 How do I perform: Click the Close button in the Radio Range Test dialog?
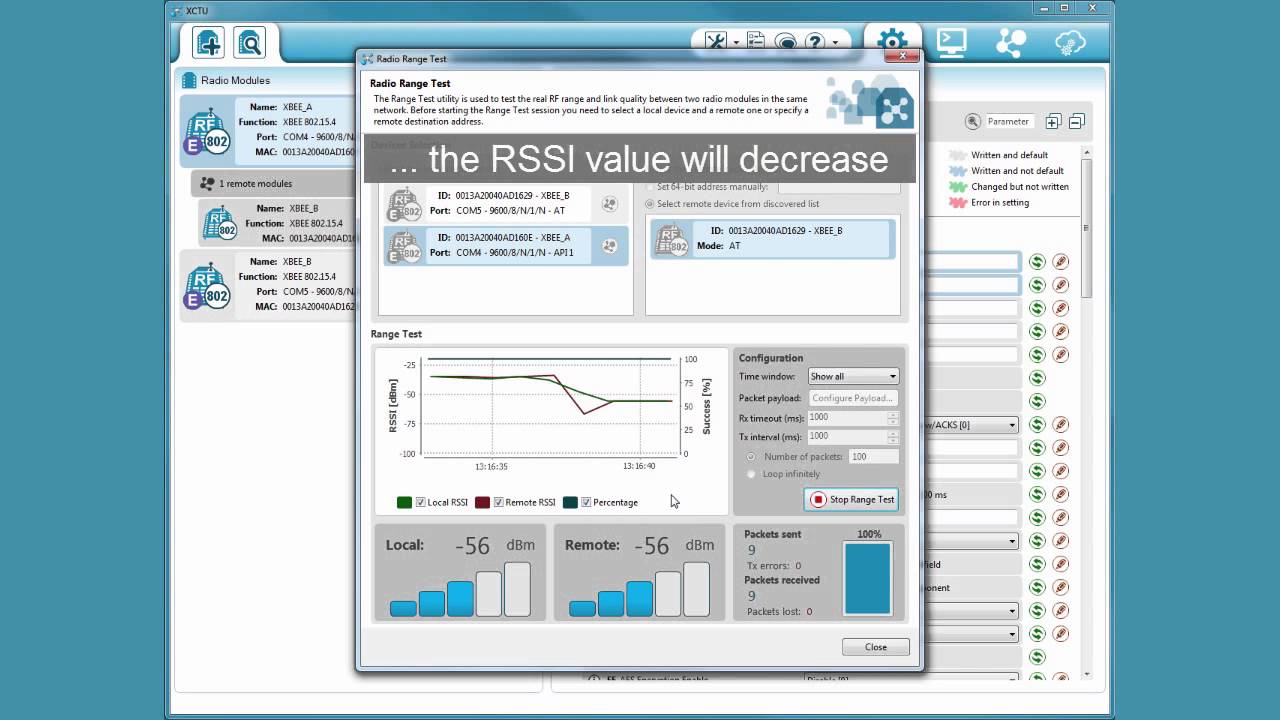(876, 647)
